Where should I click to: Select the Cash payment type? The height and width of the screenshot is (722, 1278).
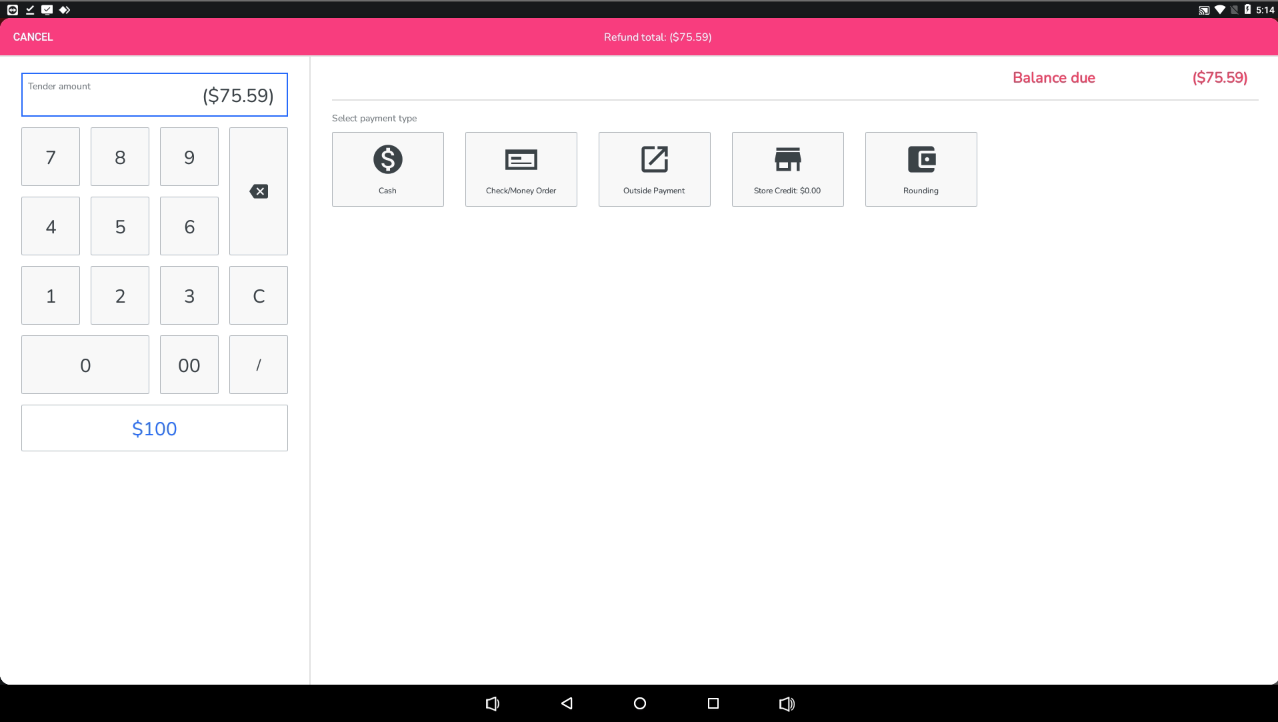tap(387, 169)
